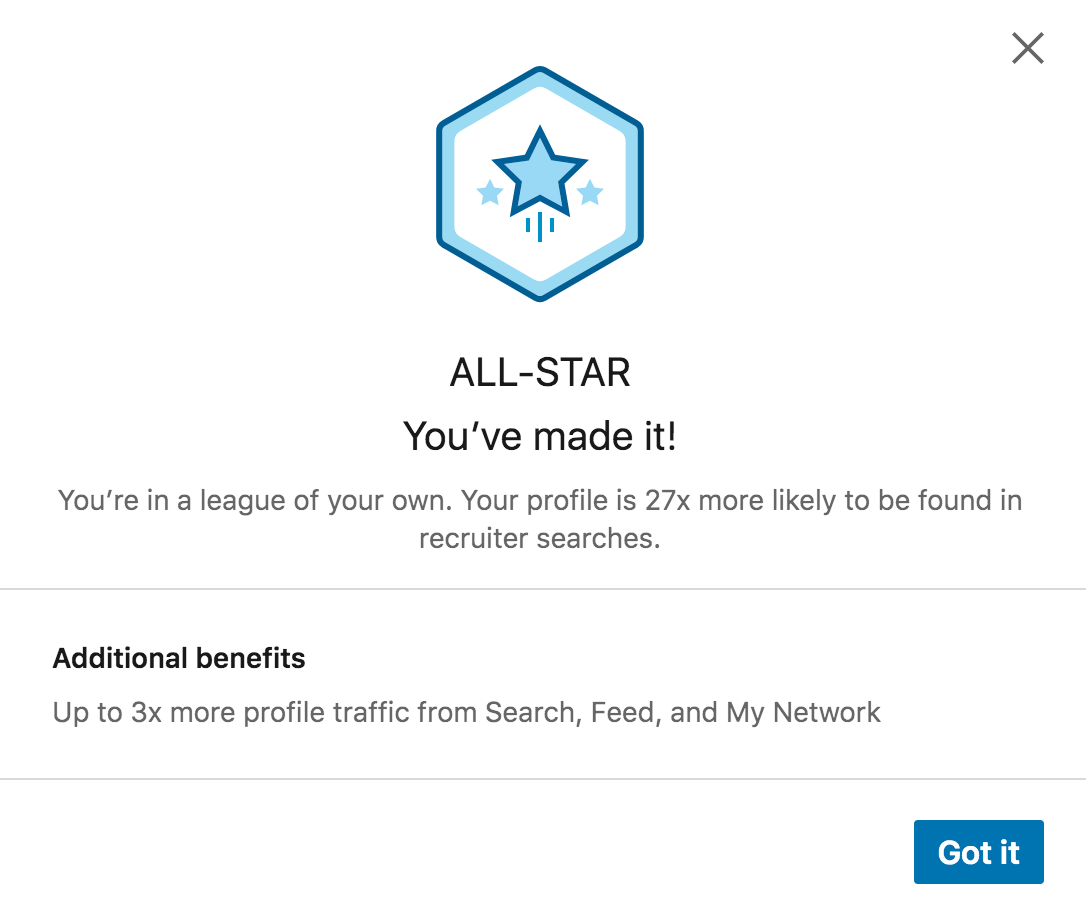Click the ALL-STAR heading

[x=540, y=373]
